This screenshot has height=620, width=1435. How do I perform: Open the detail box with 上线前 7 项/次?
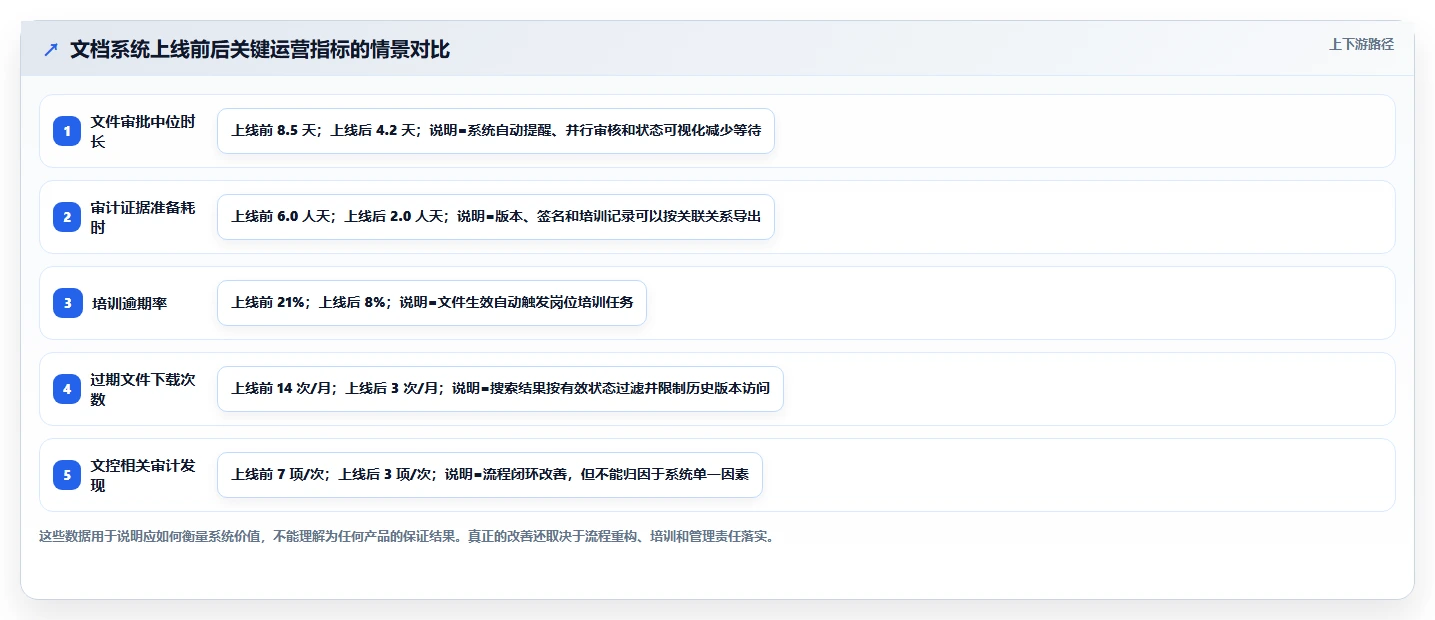(x=490, y=475)
